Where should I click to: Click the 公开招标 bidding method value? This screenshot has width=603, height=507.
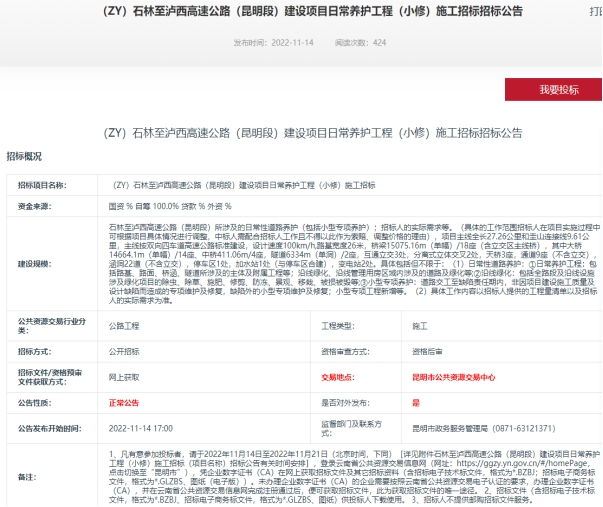pyautogui.click(x=125, y=352)
